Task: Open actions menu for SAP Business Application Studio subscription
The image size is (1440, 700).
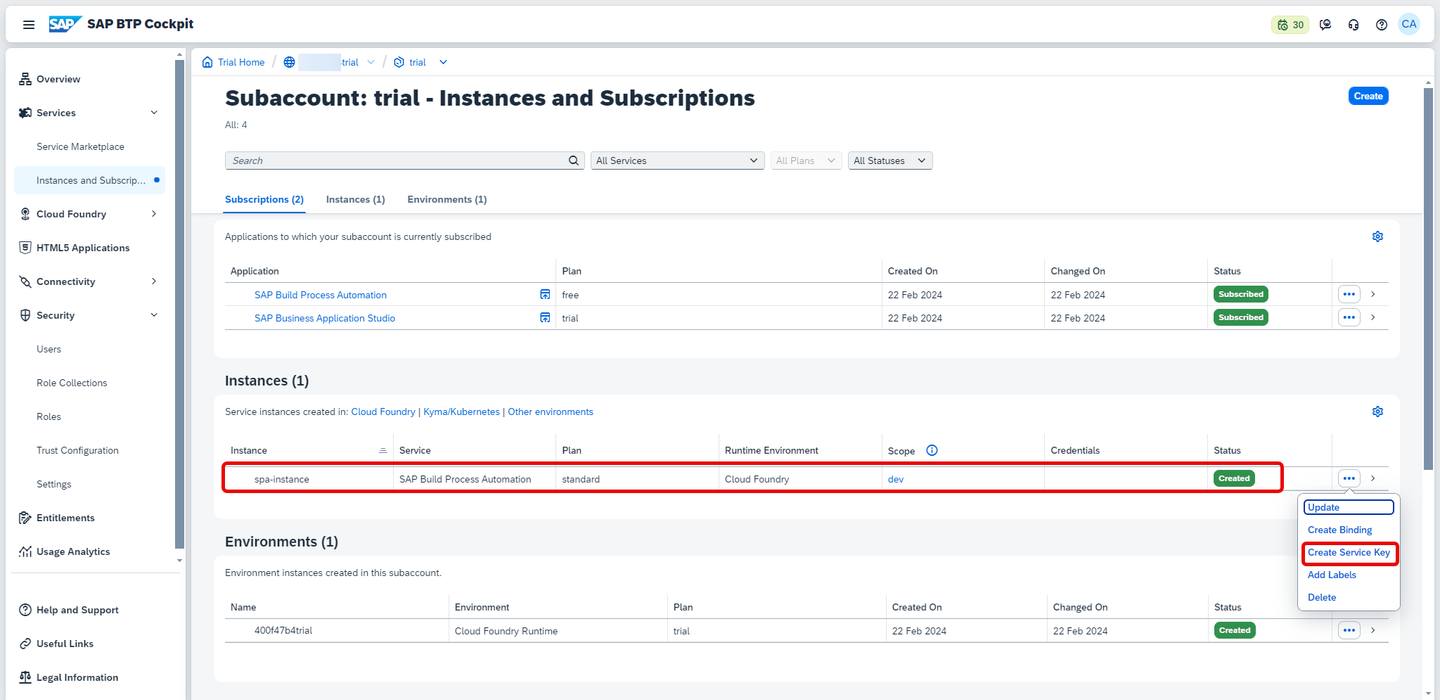Action: click(1349, 317)
